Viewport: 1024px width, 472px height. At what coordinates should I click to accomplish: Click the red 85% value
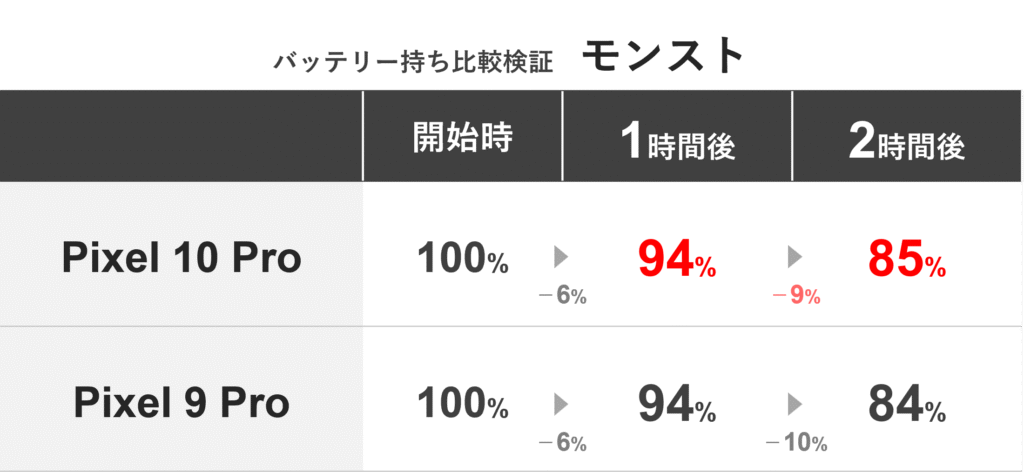(x=906, y=259)
